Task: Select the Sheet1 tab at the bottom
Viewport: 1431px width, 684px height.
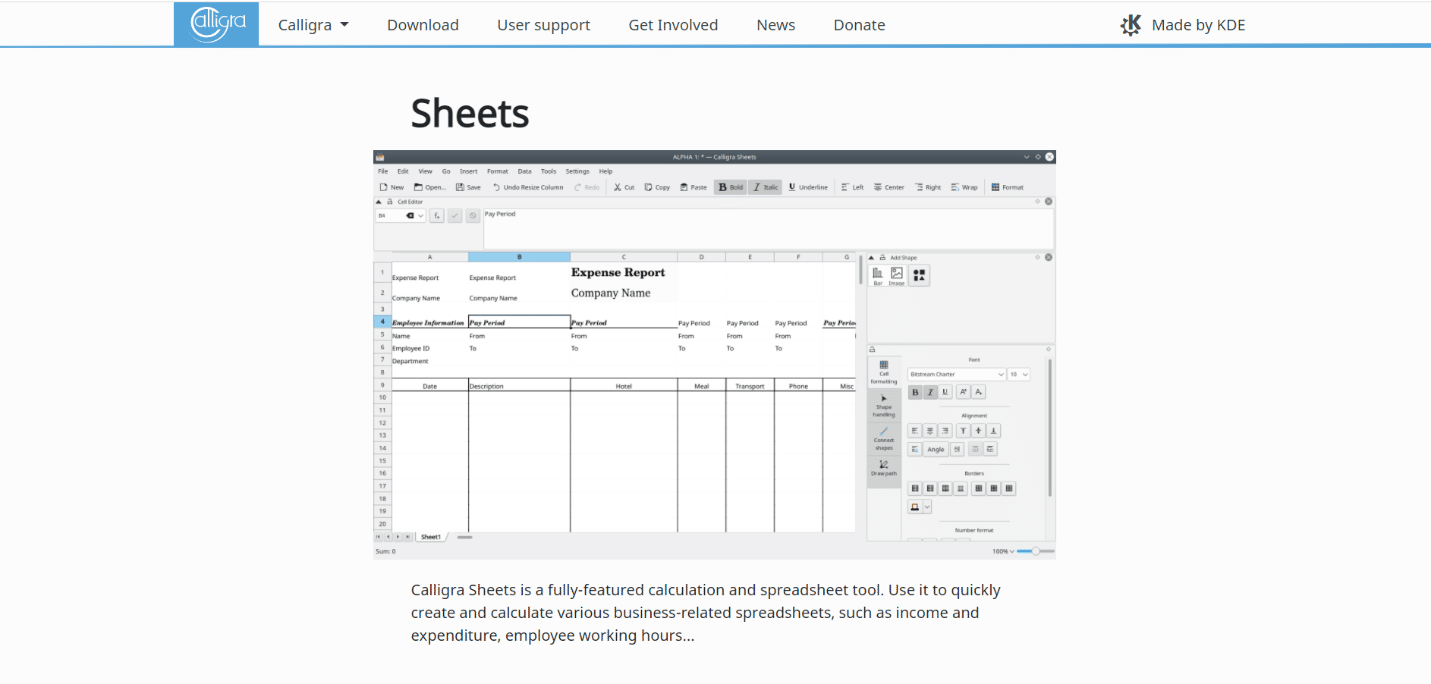Action: click(x=431, y=537)
